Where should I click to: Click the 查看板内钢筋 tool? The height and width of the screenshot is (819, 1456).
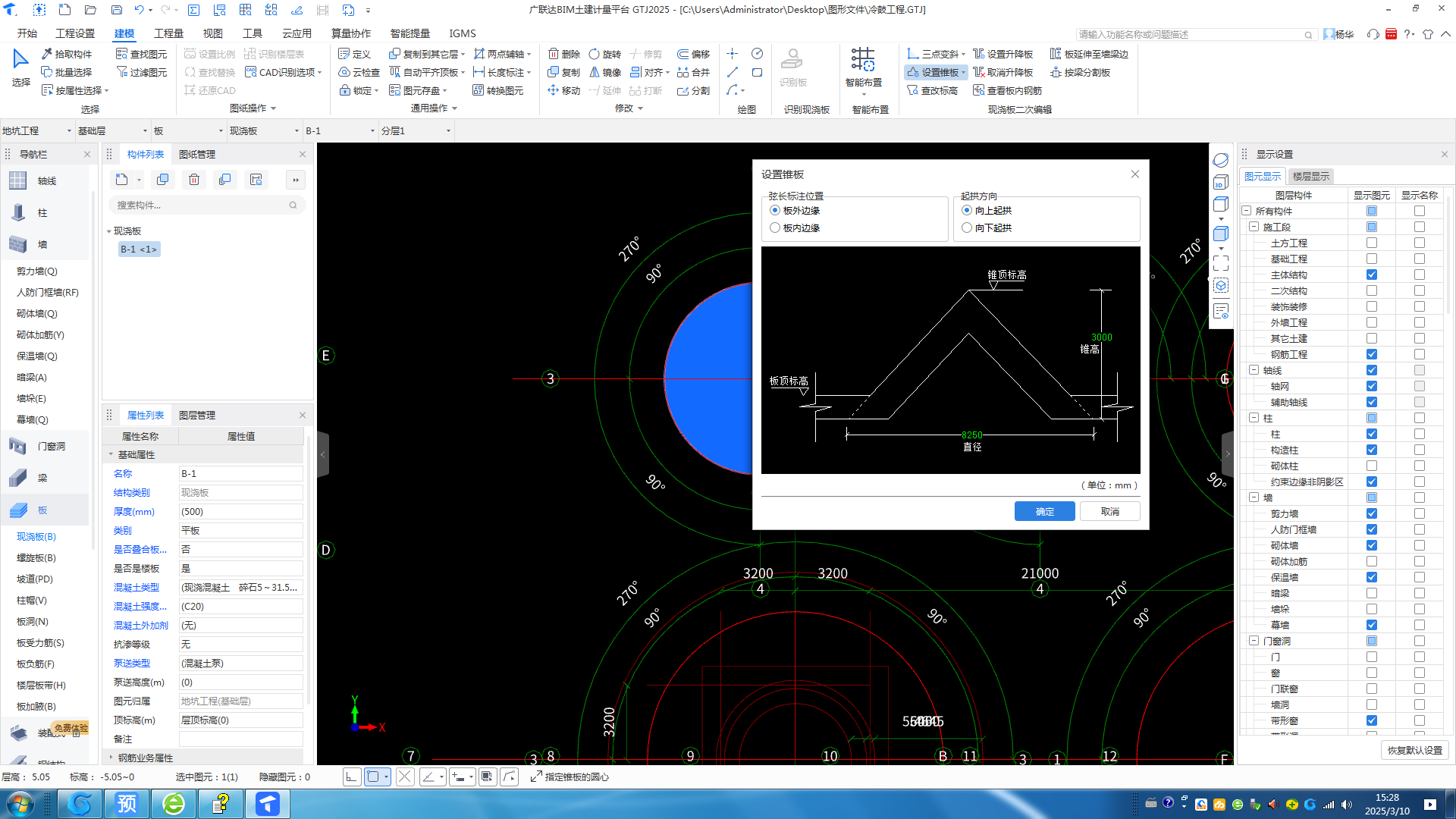(x=1008, y=90)
